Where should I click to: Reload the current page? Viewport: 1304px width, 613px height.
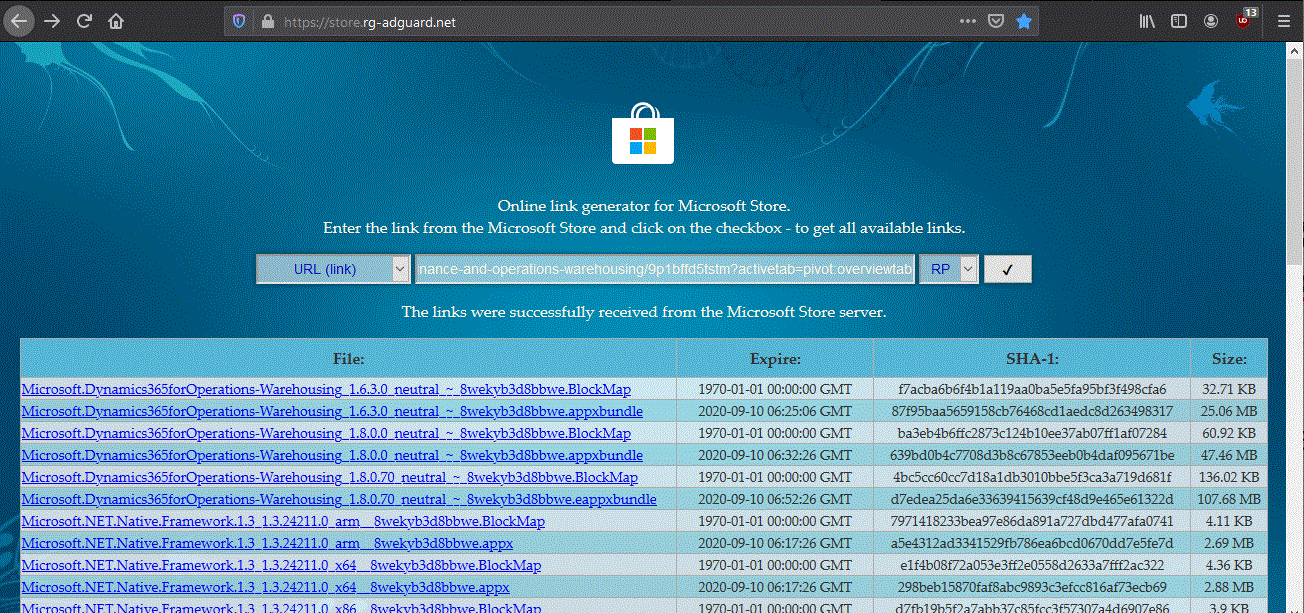coord(84,20)
